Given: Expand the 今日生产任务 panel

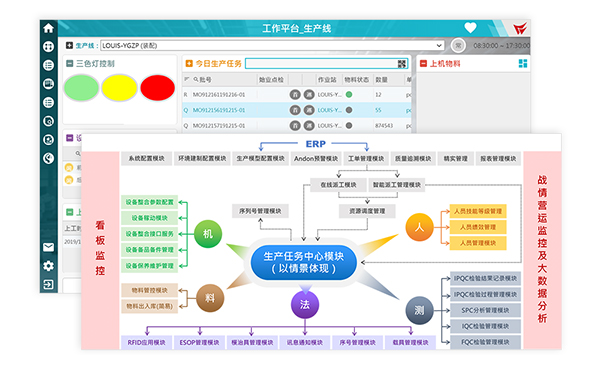Looking at the screenshot, I should click(x=189, y=64).
